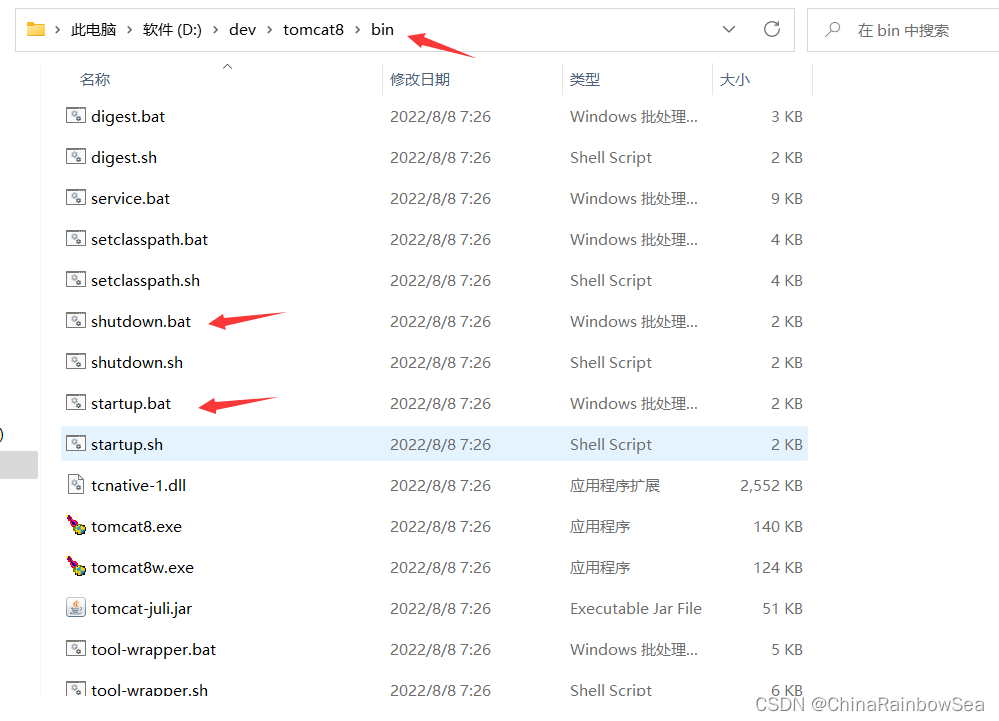Sort by 修改日期 column header
The height and width of the screenshot is (721, 999).
420,80
